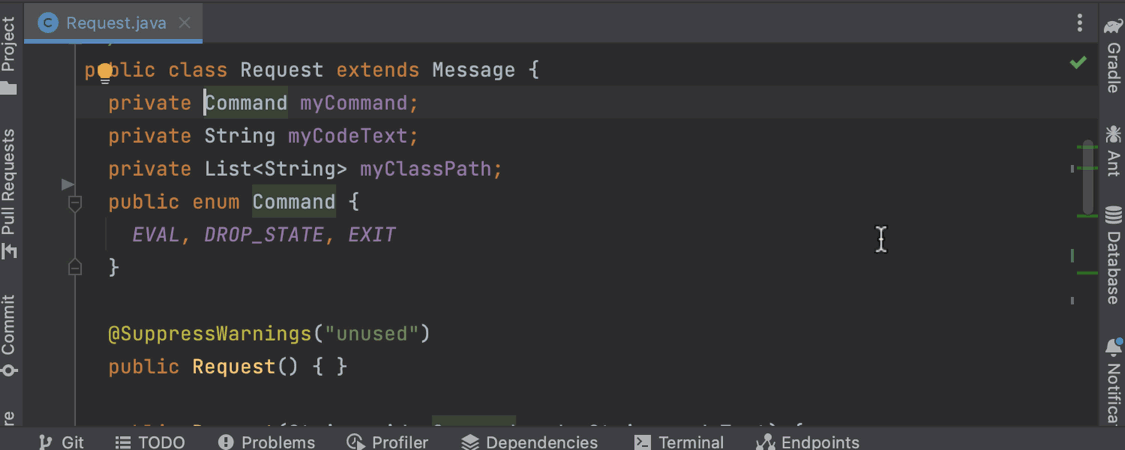
Task: Click the green inspection checkmark indicator
Action: tap(1078, 63)
